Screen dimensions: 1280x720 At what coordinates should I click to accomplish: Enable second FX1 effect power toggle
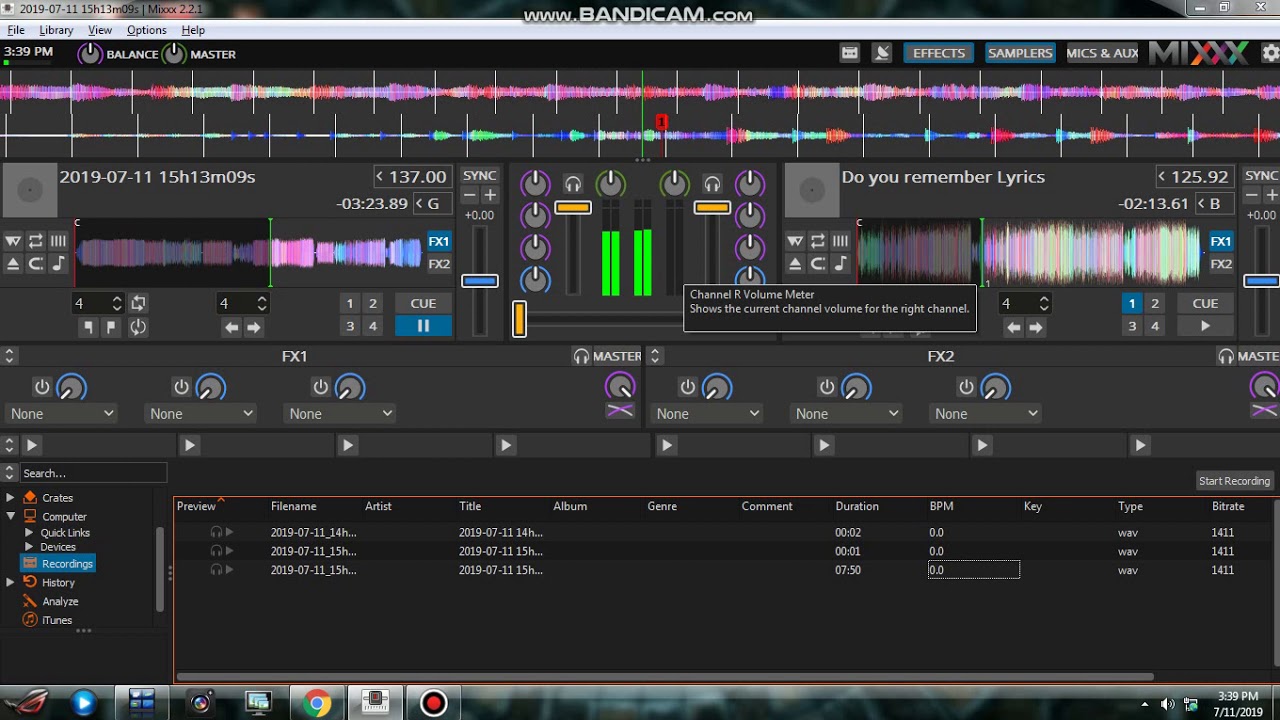pos(181,386)
